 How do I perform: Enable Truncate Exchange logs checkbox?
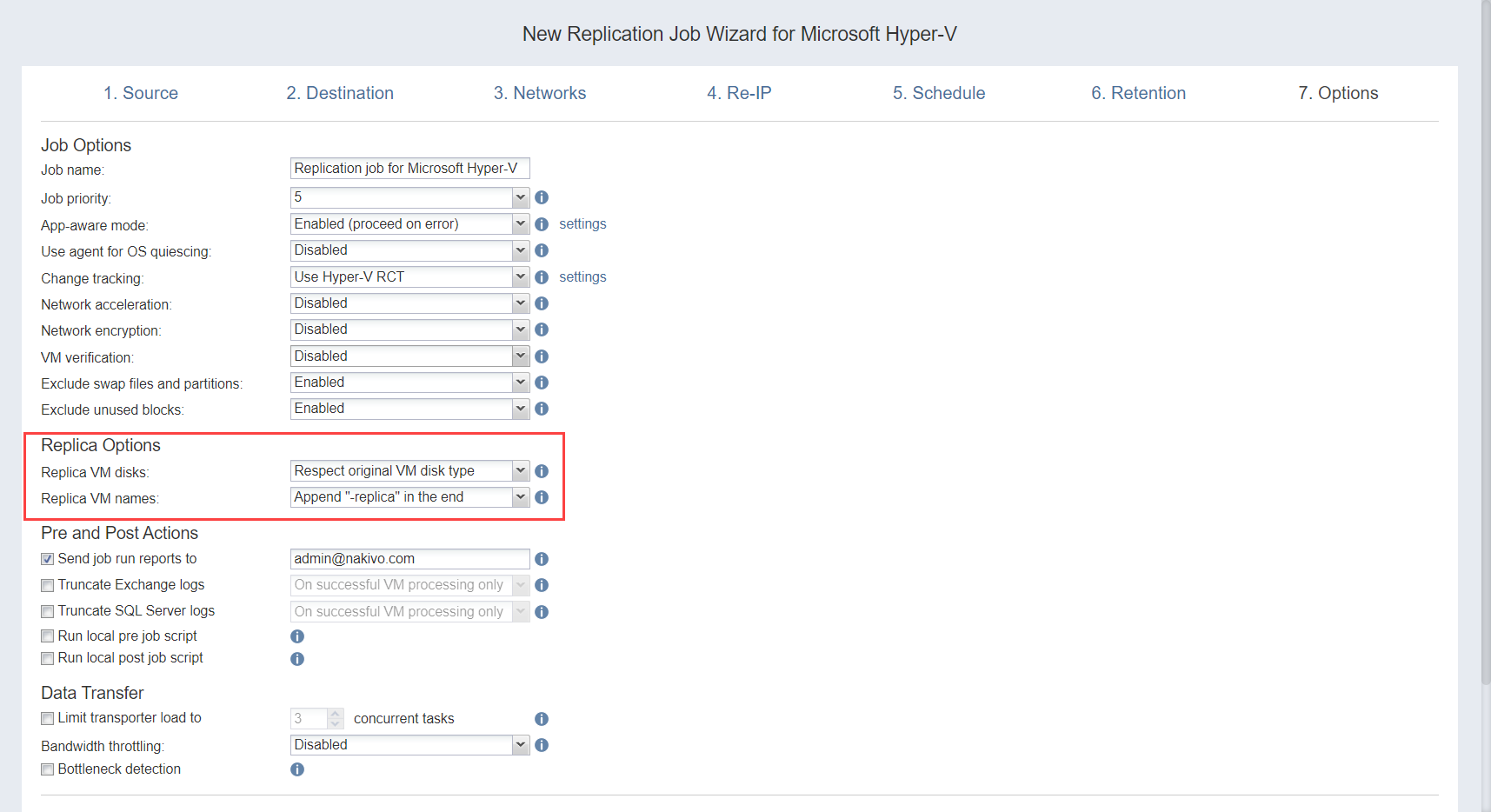[48, 585]
